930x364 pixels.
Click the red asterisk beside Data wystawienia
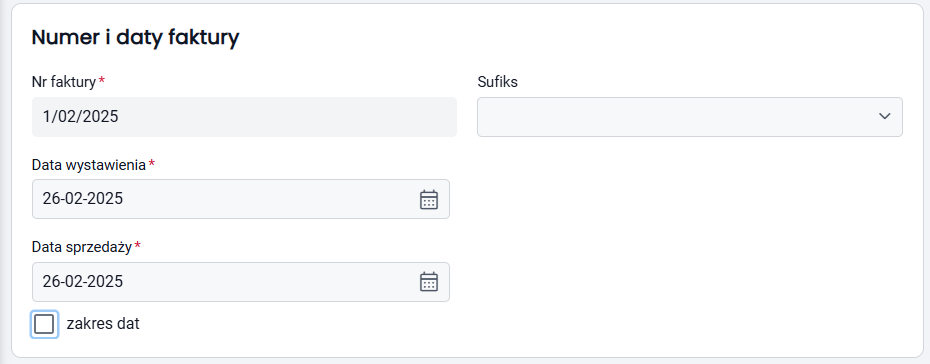151,162
